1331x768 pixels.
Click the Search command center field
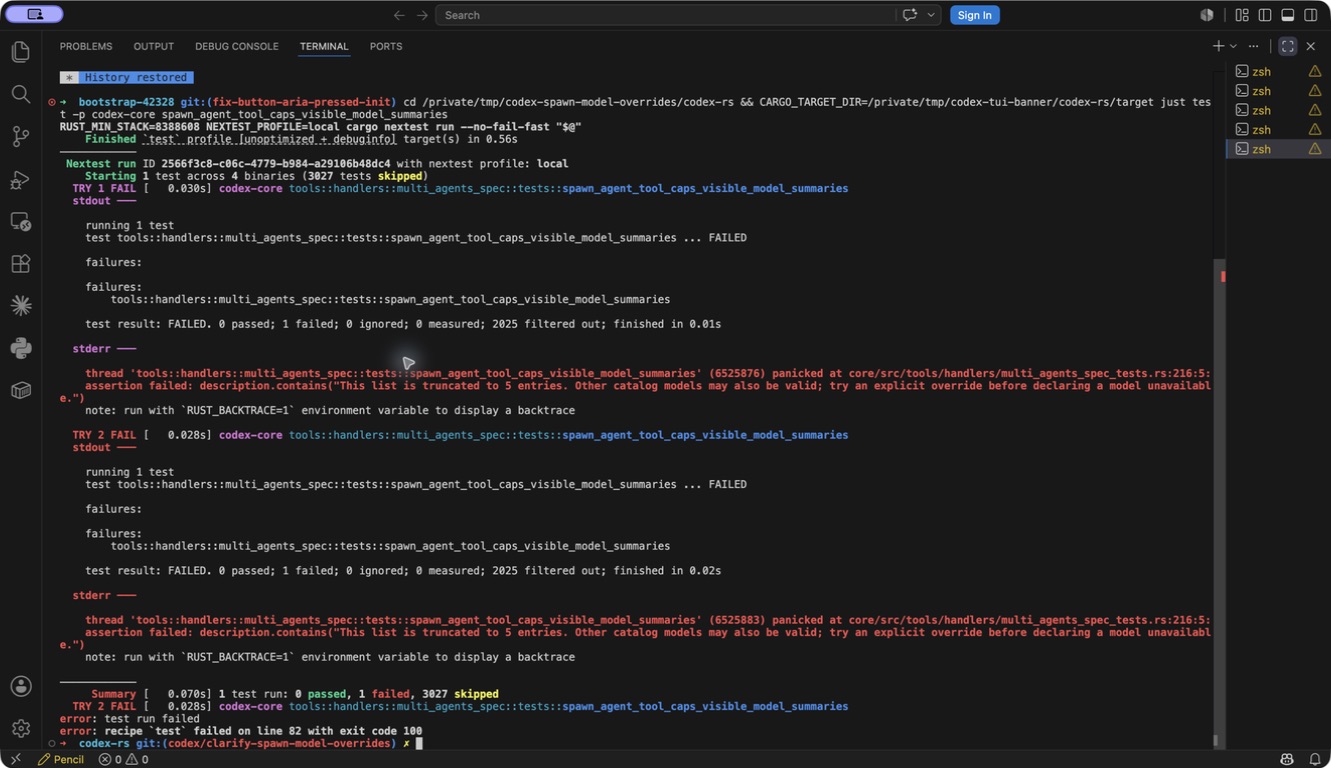click(665, 15)
